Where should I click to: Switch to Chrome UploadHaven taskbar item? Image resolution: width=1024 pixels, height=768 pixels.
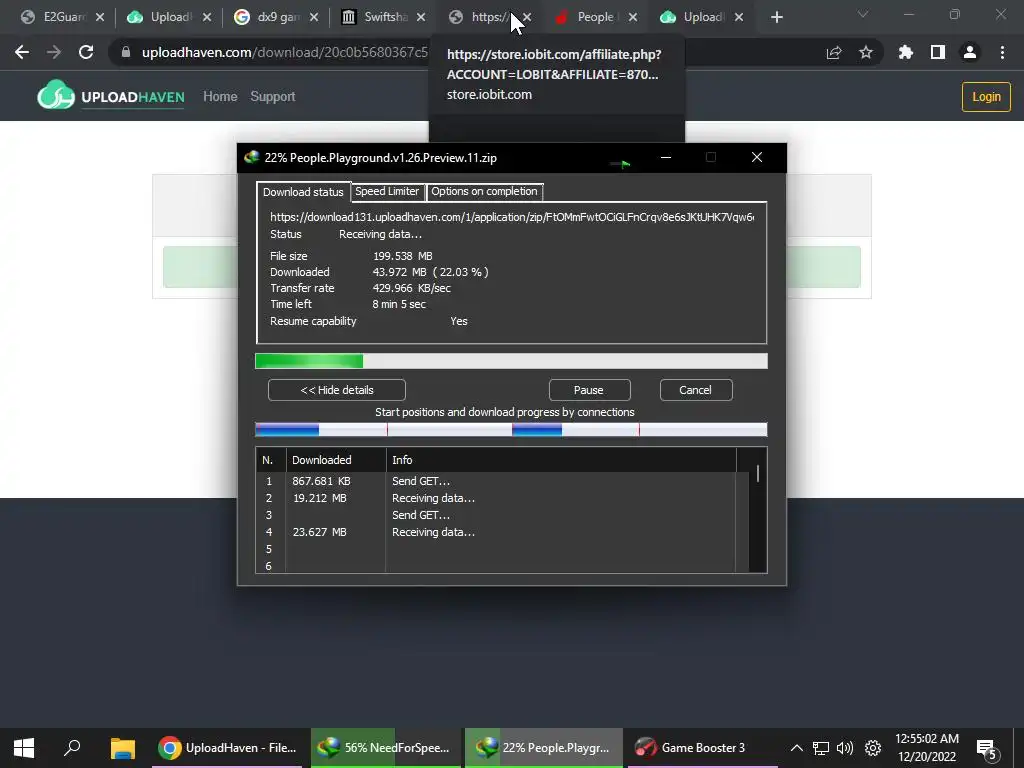click(227, 748)
